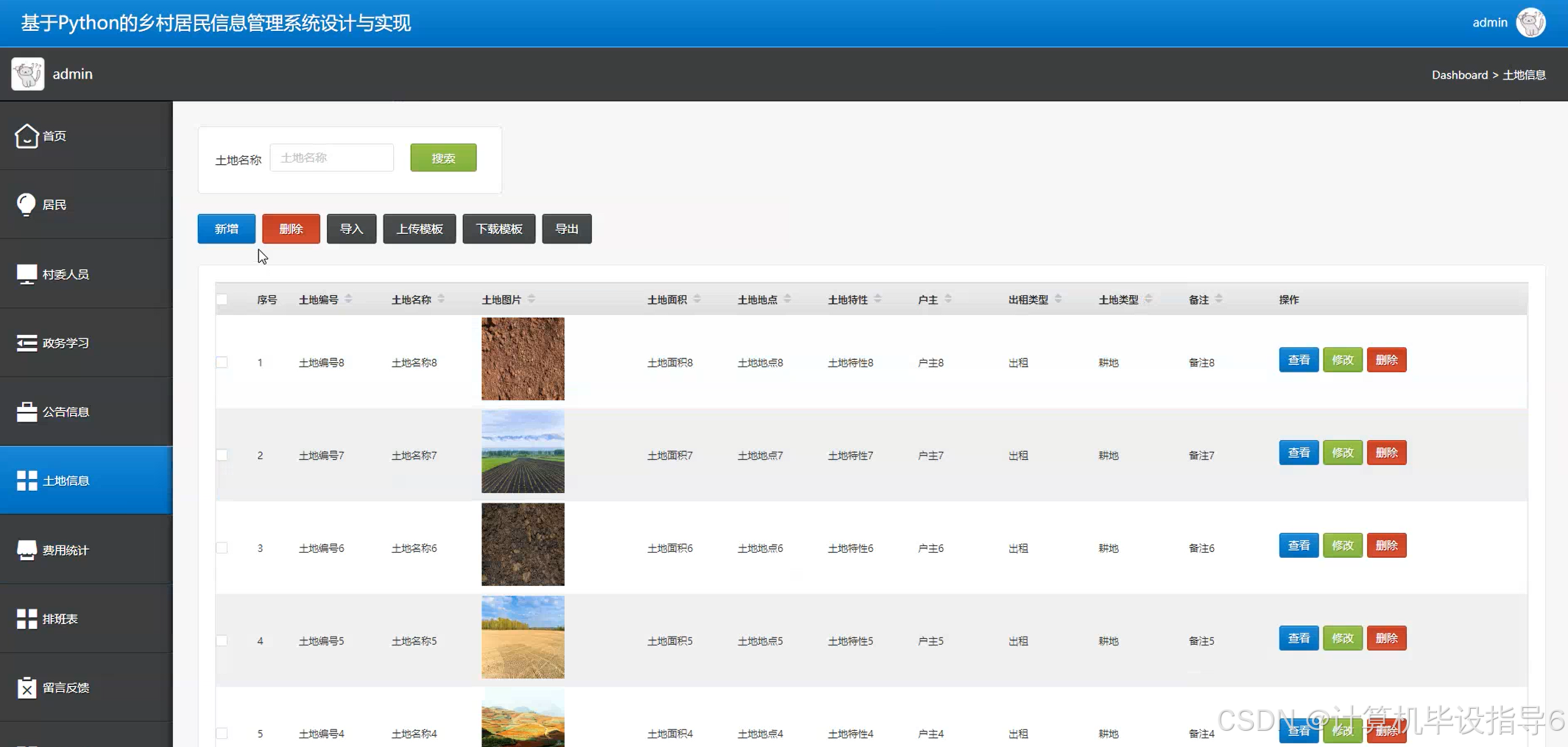
Task: Open the dark soil thumbnail for 土地编号6
Action: pos(523,544)
